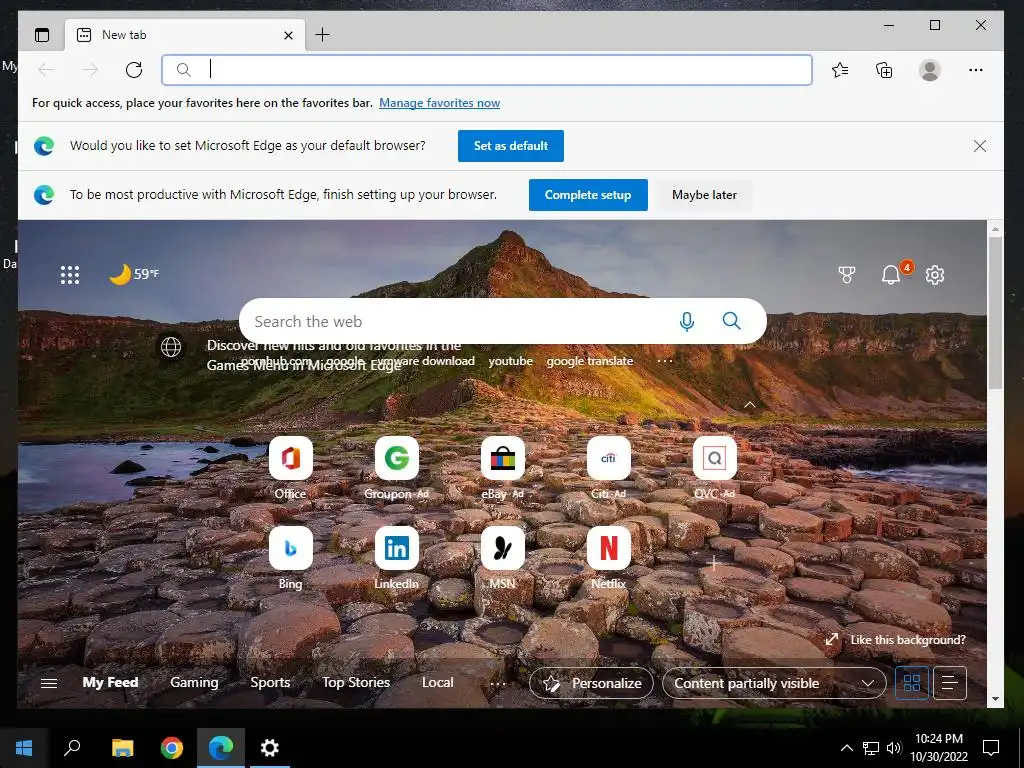Switch to the Gaming feed tab

click(194, 682)
